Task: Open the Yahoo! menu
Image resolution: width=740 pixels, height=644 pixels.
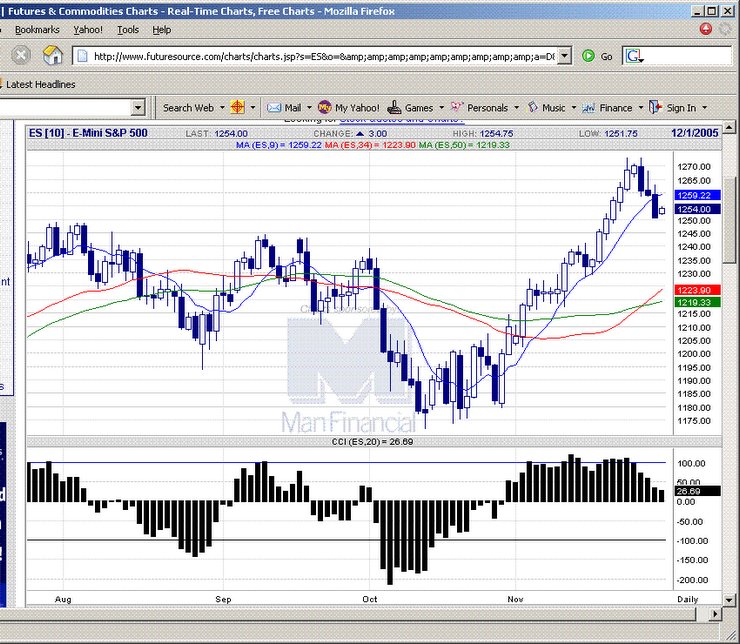Action: [88, 30]
